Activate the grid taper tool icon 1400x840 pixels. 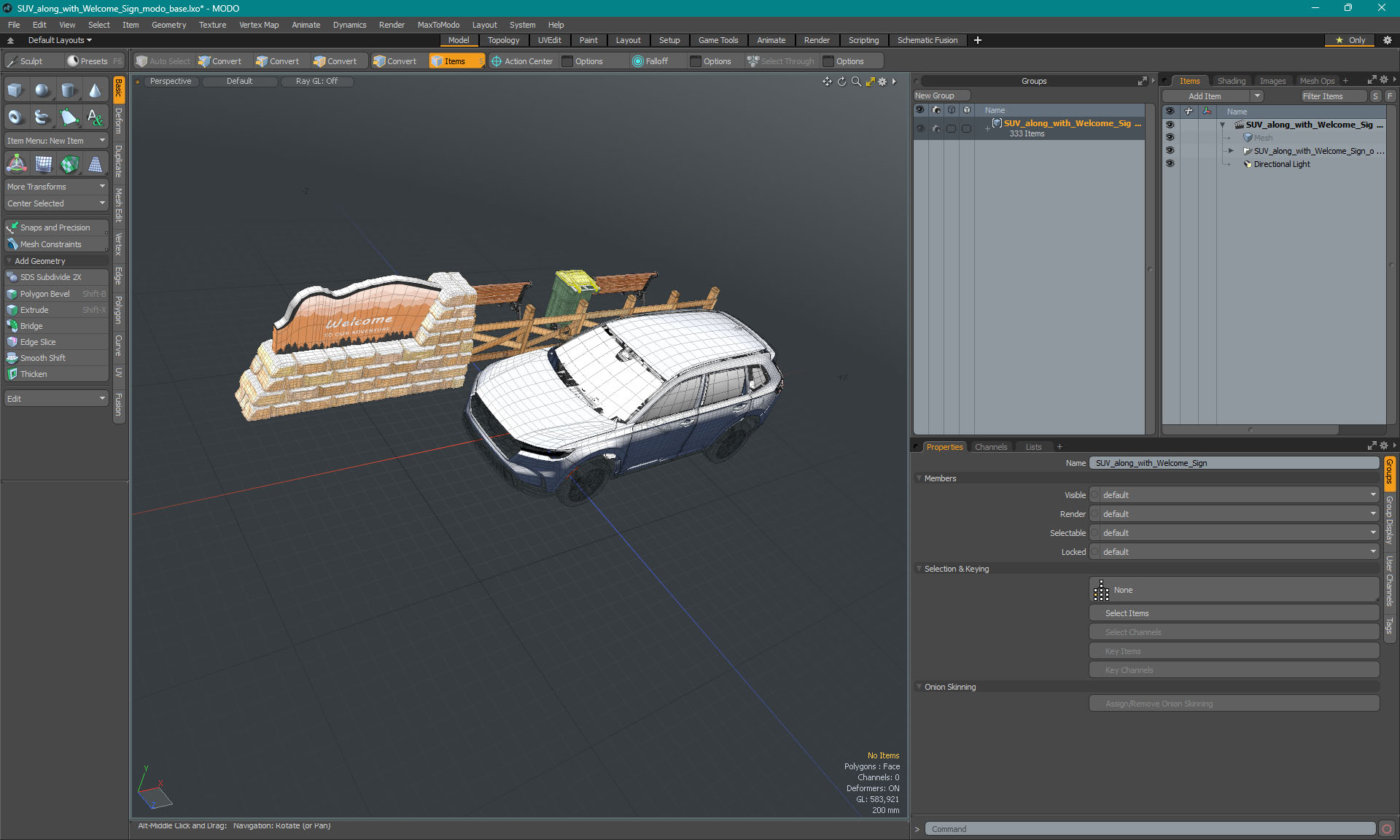coord(95,164)
